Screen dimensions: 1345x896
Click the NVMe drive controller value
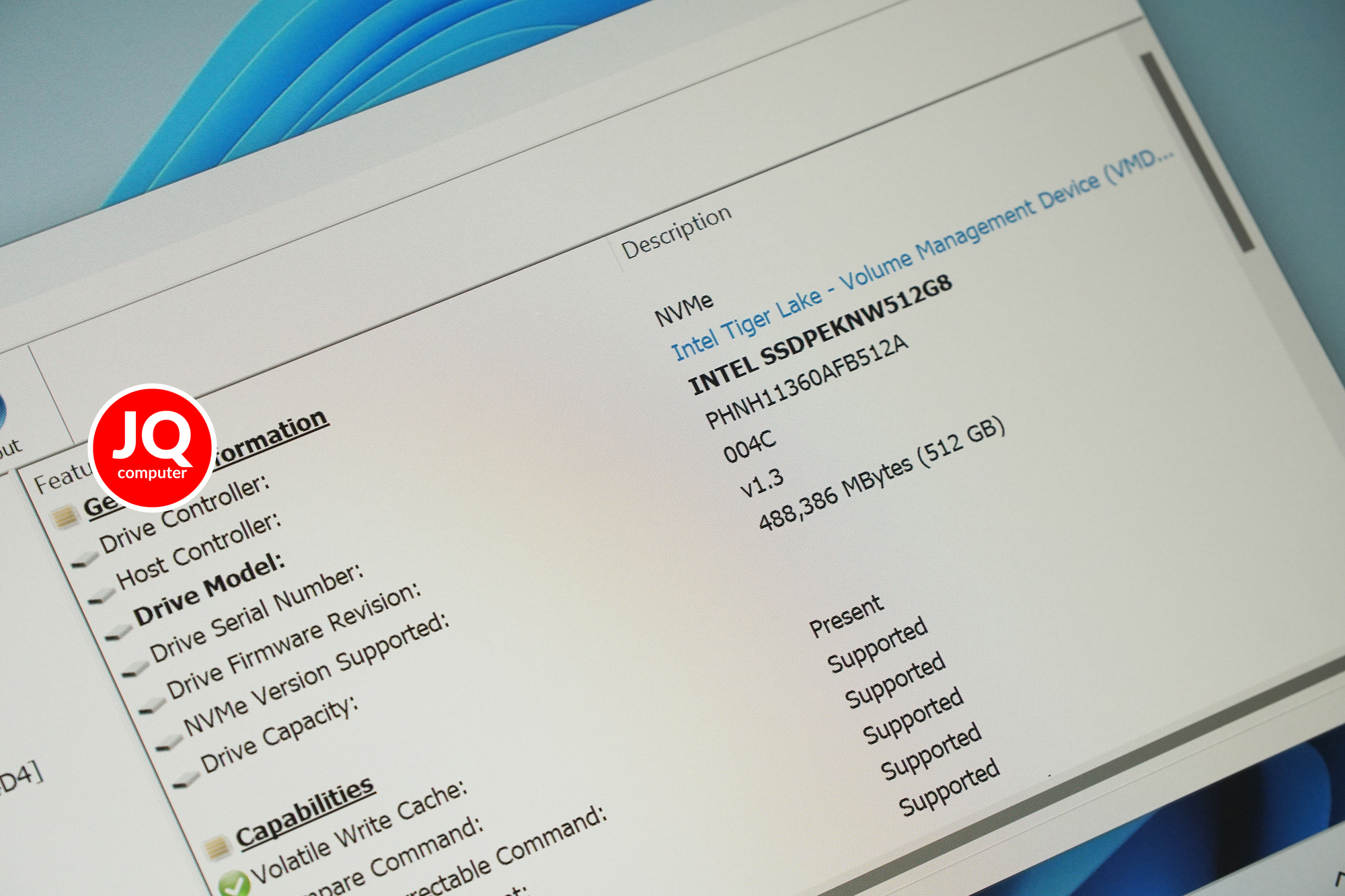pyautogui.click(x=683, y=310)
